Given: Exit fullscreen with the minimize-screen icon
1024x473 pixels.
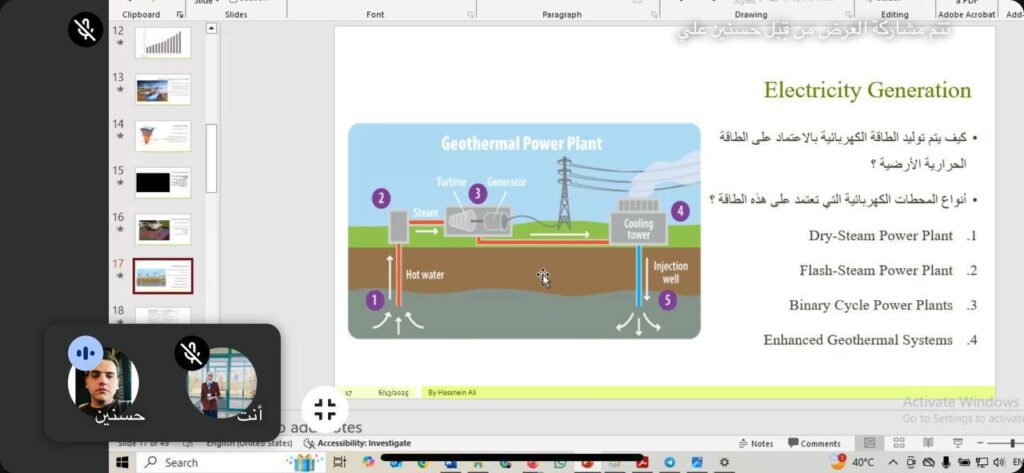Looking at the screenshot, I should tap(324, 408).
